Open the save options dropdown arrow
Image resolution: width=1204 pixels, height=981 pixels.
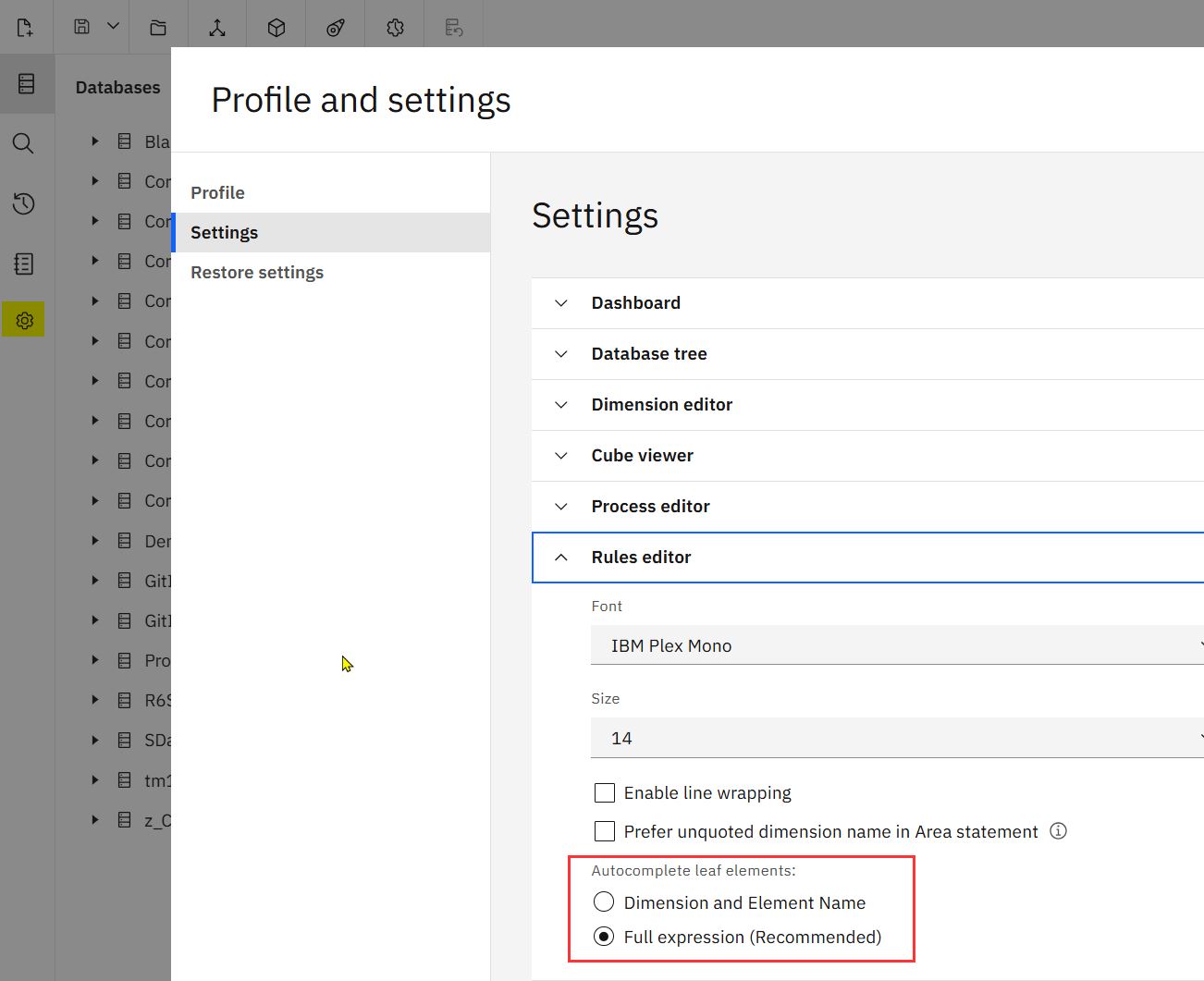113,26
